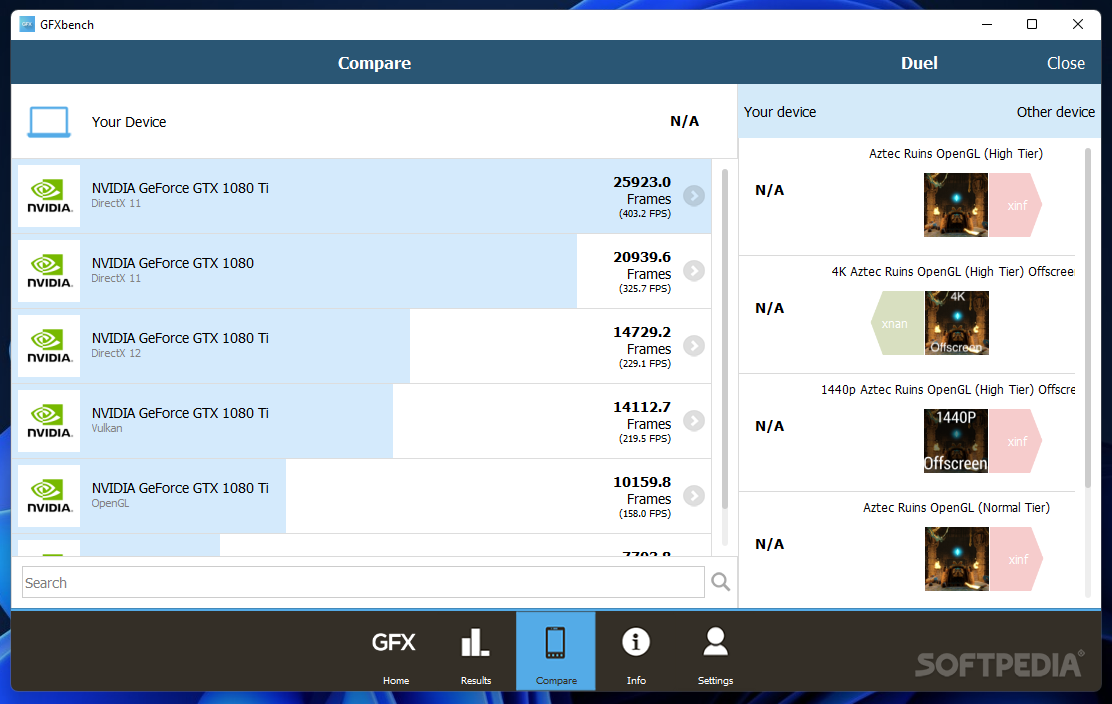Click green xnan arrow beside 4K Aztec Ruins
1112x704 pixels.
click(897, 323)
